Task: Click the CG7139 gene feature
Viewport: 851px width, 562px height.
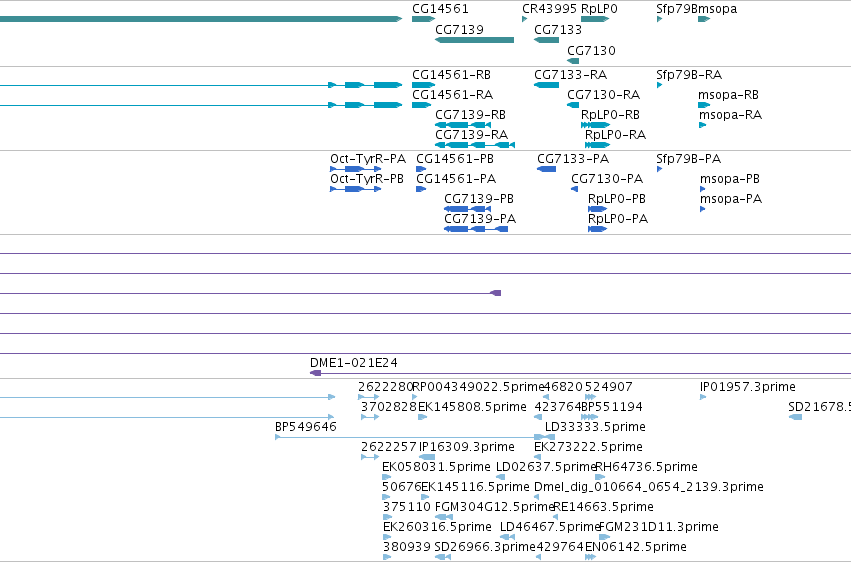Action: click(x=474, y=40)
